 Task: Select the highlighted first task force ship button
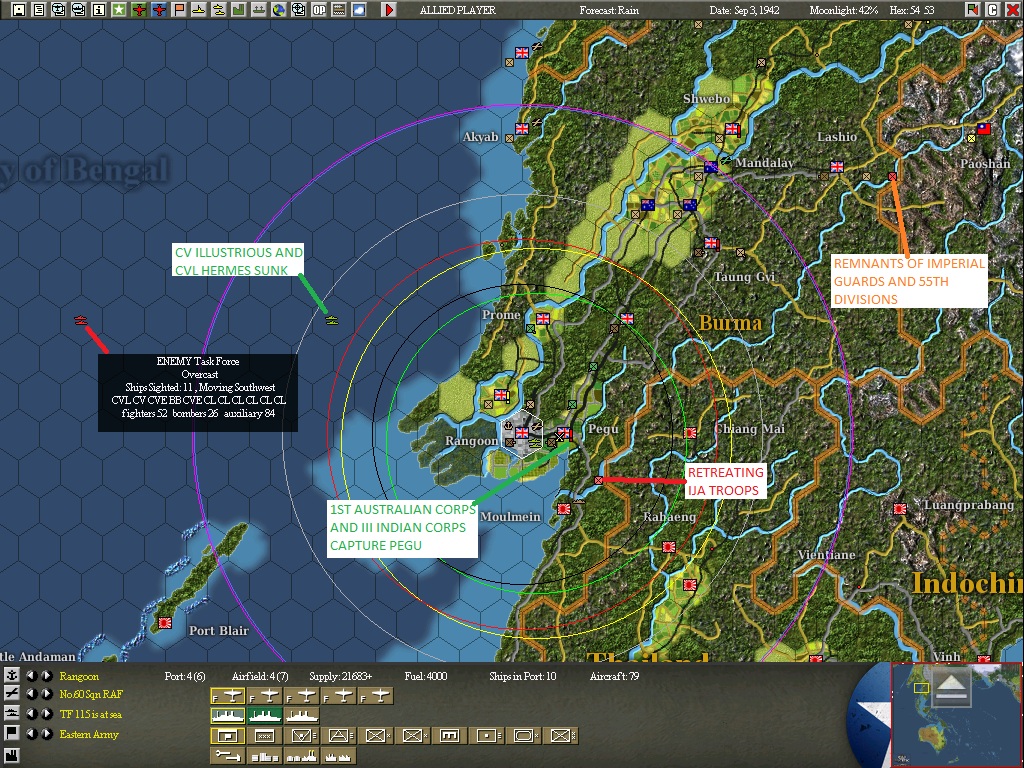228,716
